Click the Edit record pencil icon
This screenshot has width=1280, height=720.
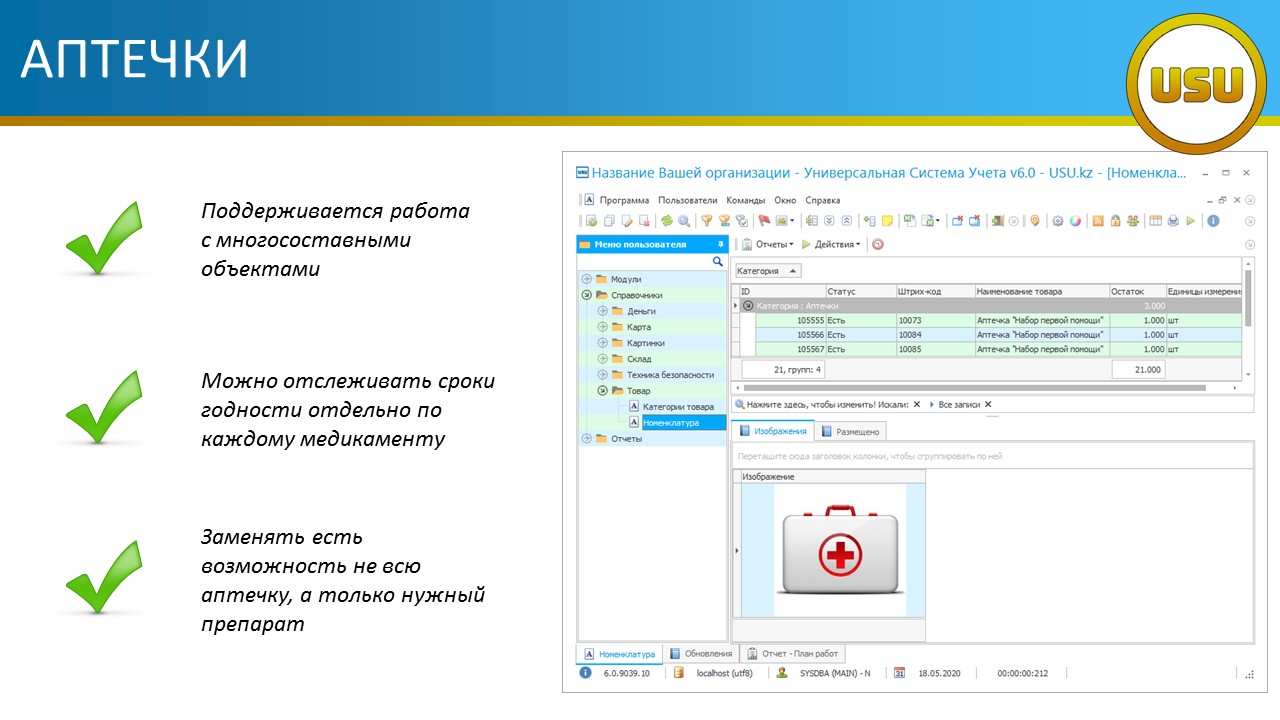pyautogui.click(x=627, y=221)
